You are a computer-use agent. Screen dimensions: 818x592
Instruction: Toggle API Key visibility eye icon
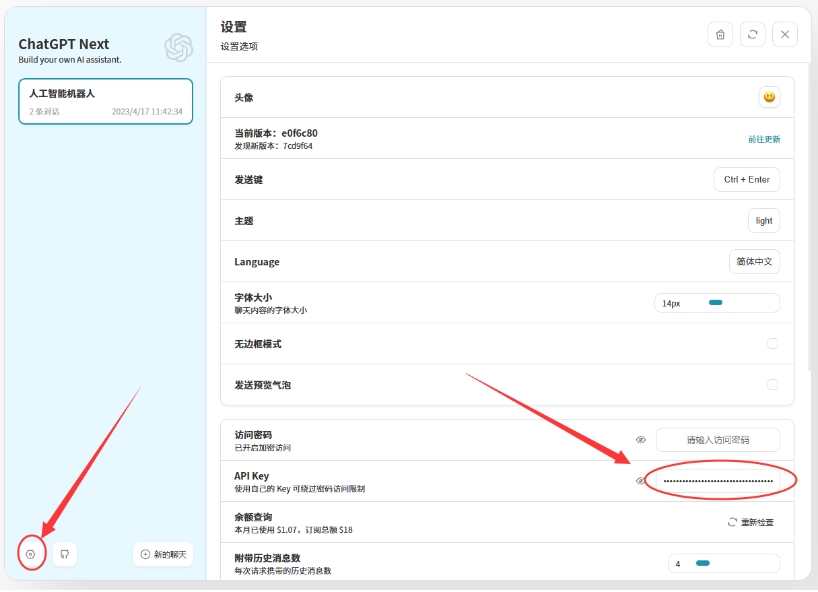click(640, 481)
